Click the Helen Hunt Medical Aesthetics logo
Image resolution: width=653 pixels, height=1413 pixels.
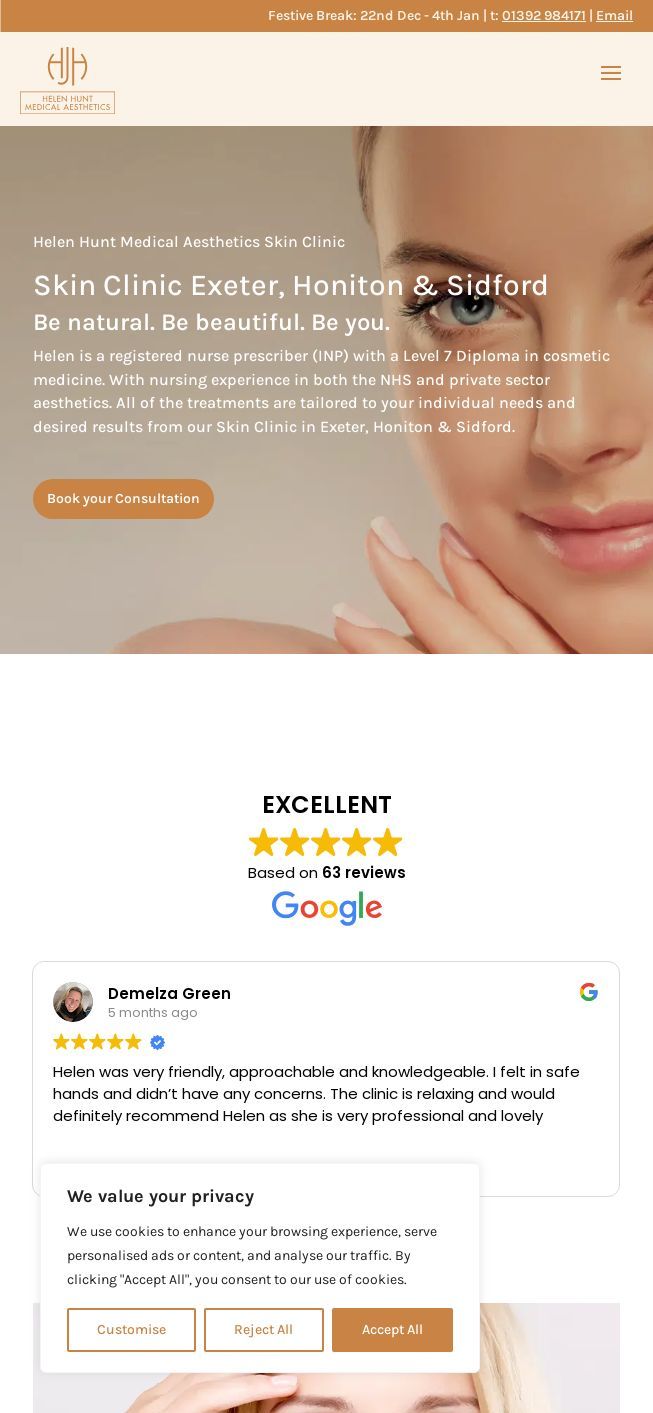[x=67, y=80]
